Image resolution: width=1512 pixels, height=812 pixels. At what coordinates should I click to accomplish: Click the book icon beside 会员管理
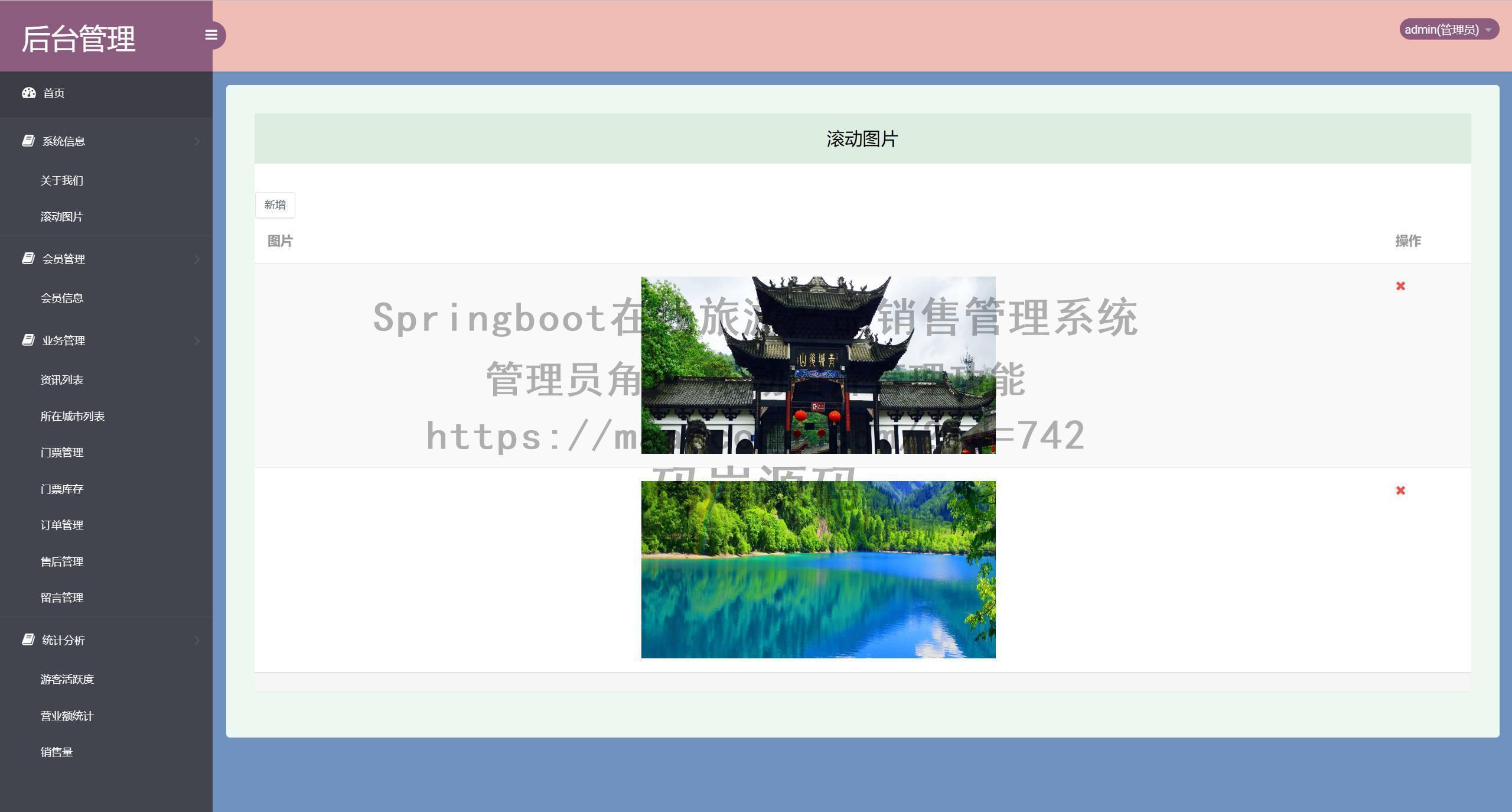point(28,258)
